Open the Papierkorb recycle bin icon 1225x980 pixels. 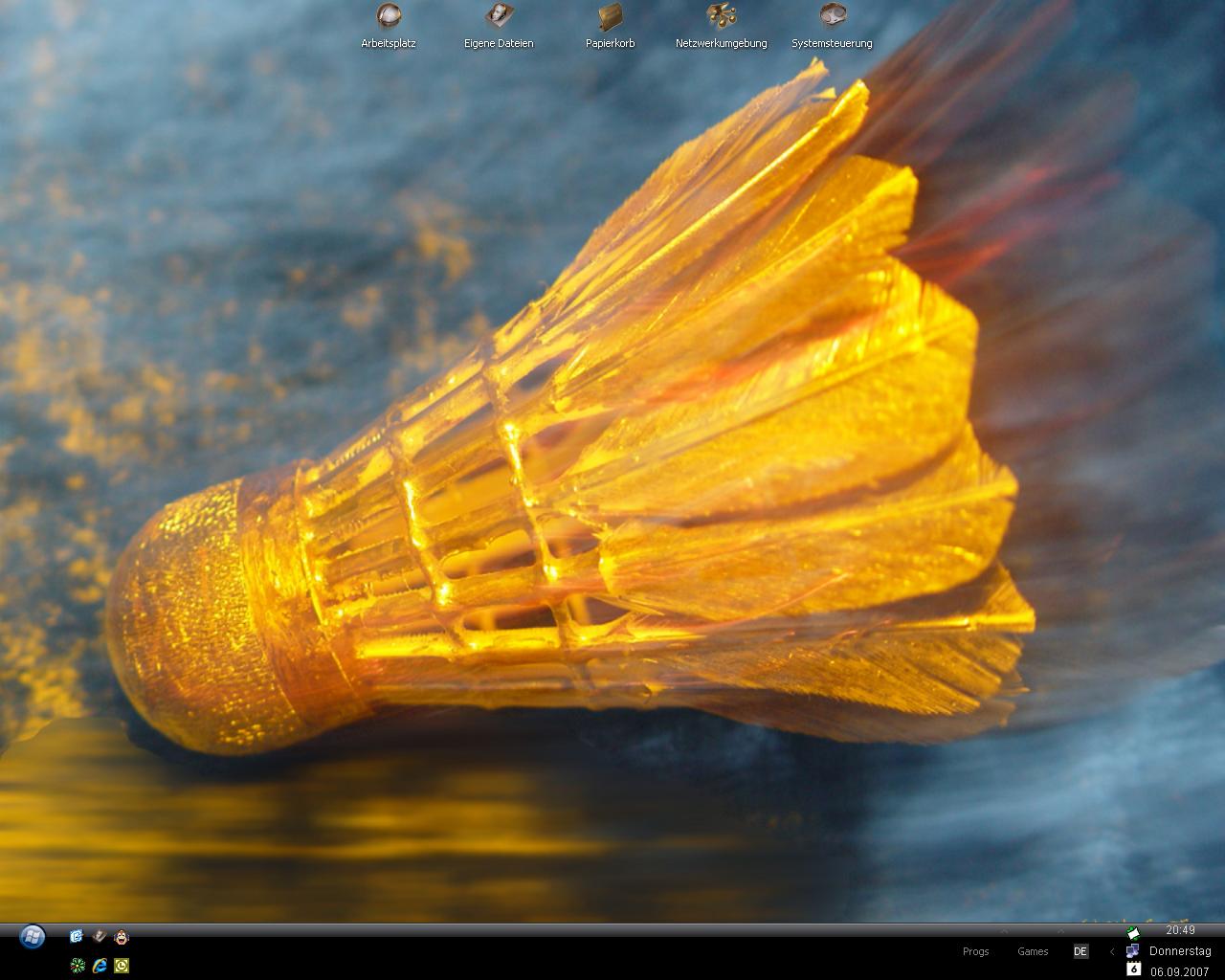click(610, 26)
